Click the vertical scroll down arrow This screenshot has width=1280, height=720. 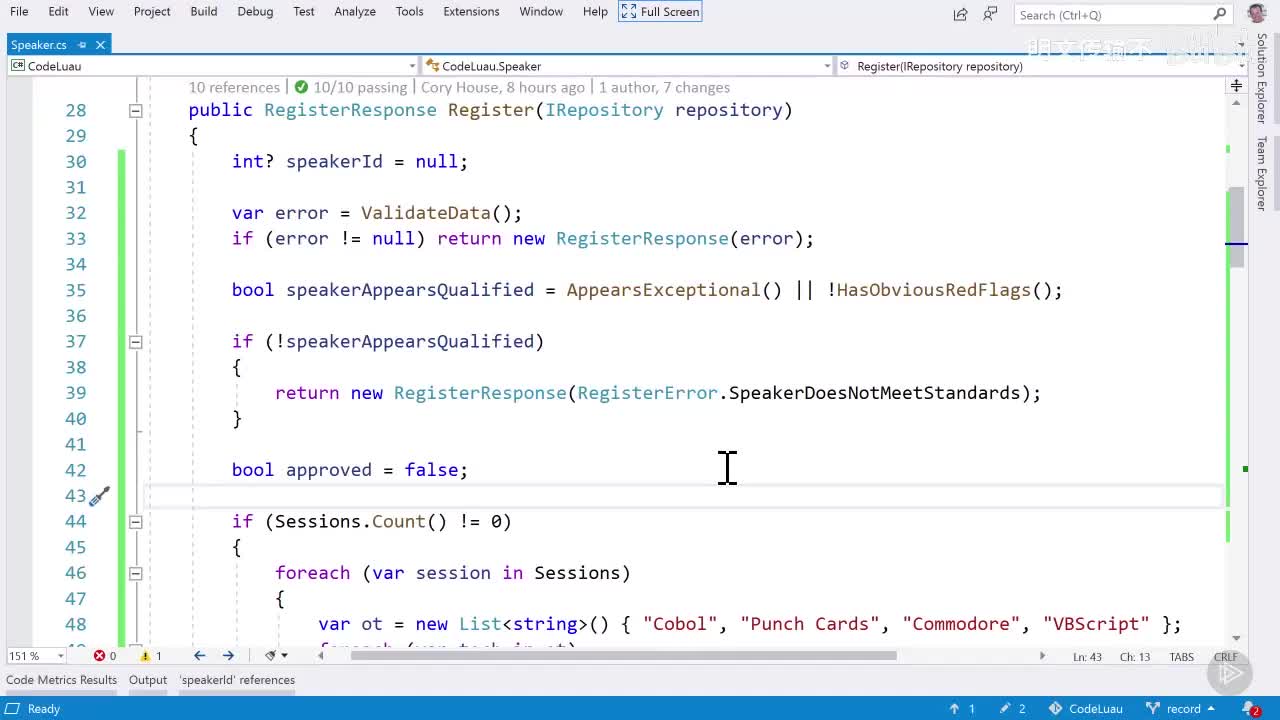point(1236,637)
